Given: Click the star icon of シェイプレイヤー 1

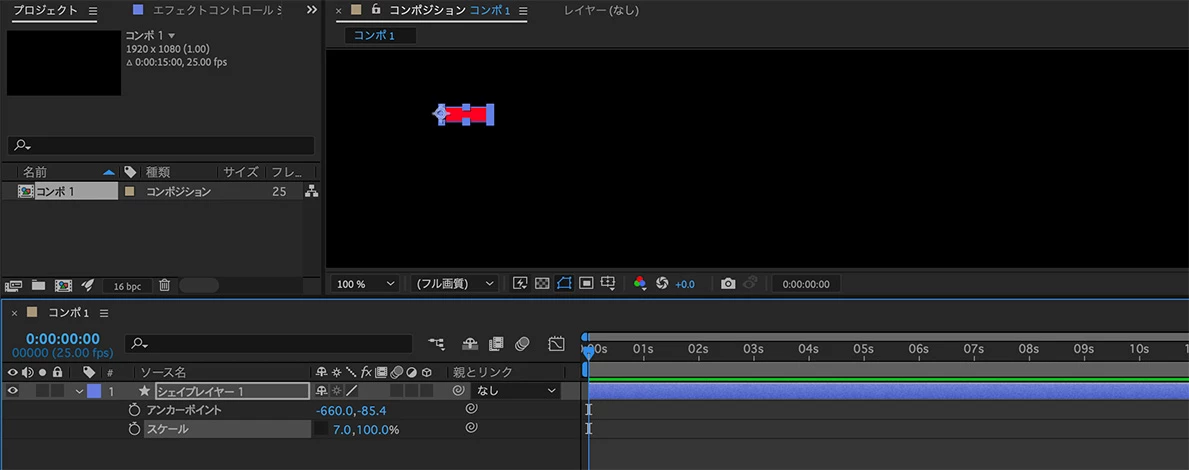Looking at the screenshot, I should point(144,391).
